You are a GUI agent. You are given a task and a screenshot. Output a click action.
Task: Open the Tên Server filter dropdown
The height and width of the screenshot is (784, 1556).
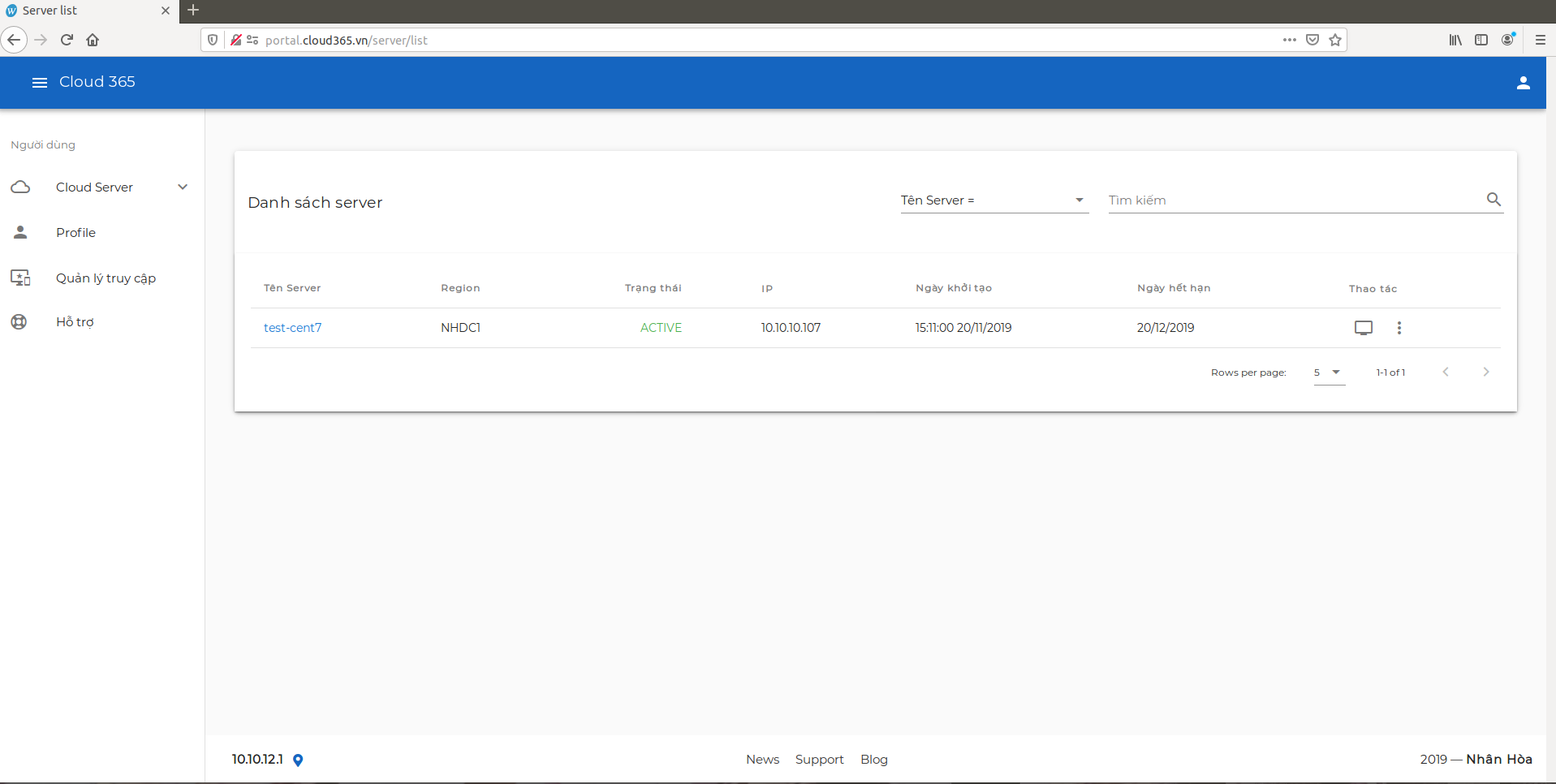coord(994,200)
